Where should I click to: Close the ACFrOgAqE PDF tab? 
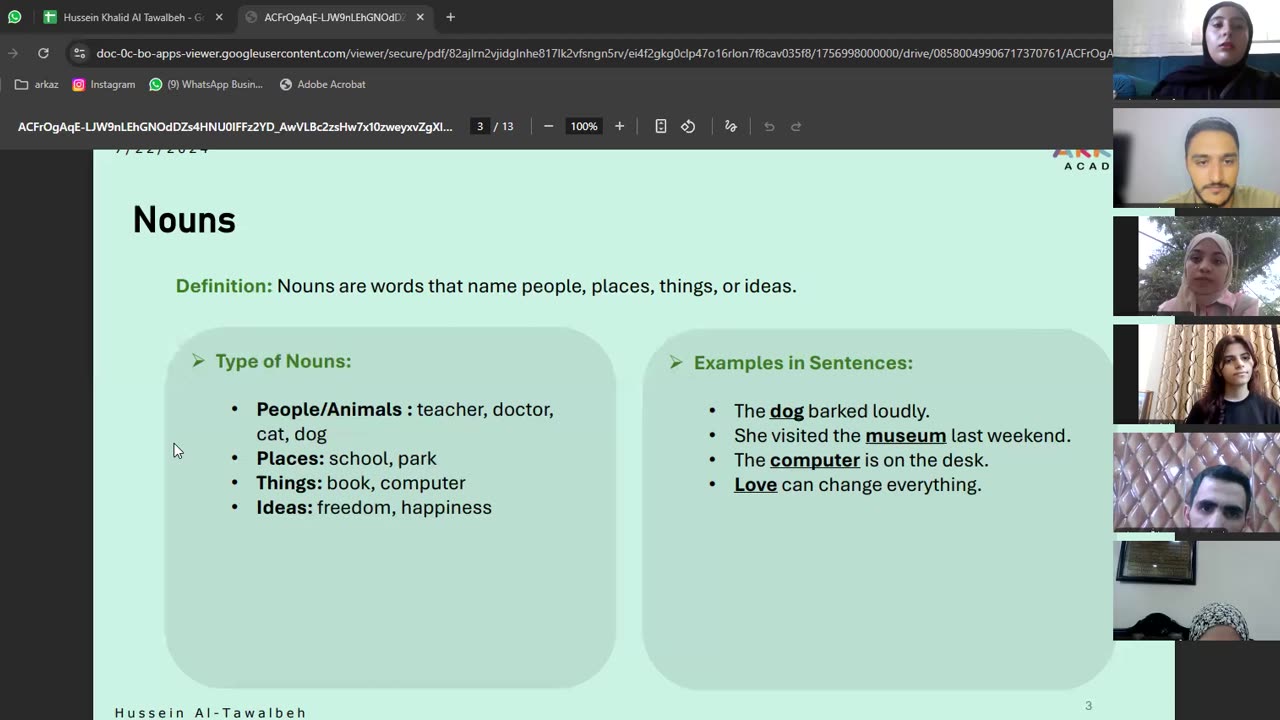[x=420, y=17]
